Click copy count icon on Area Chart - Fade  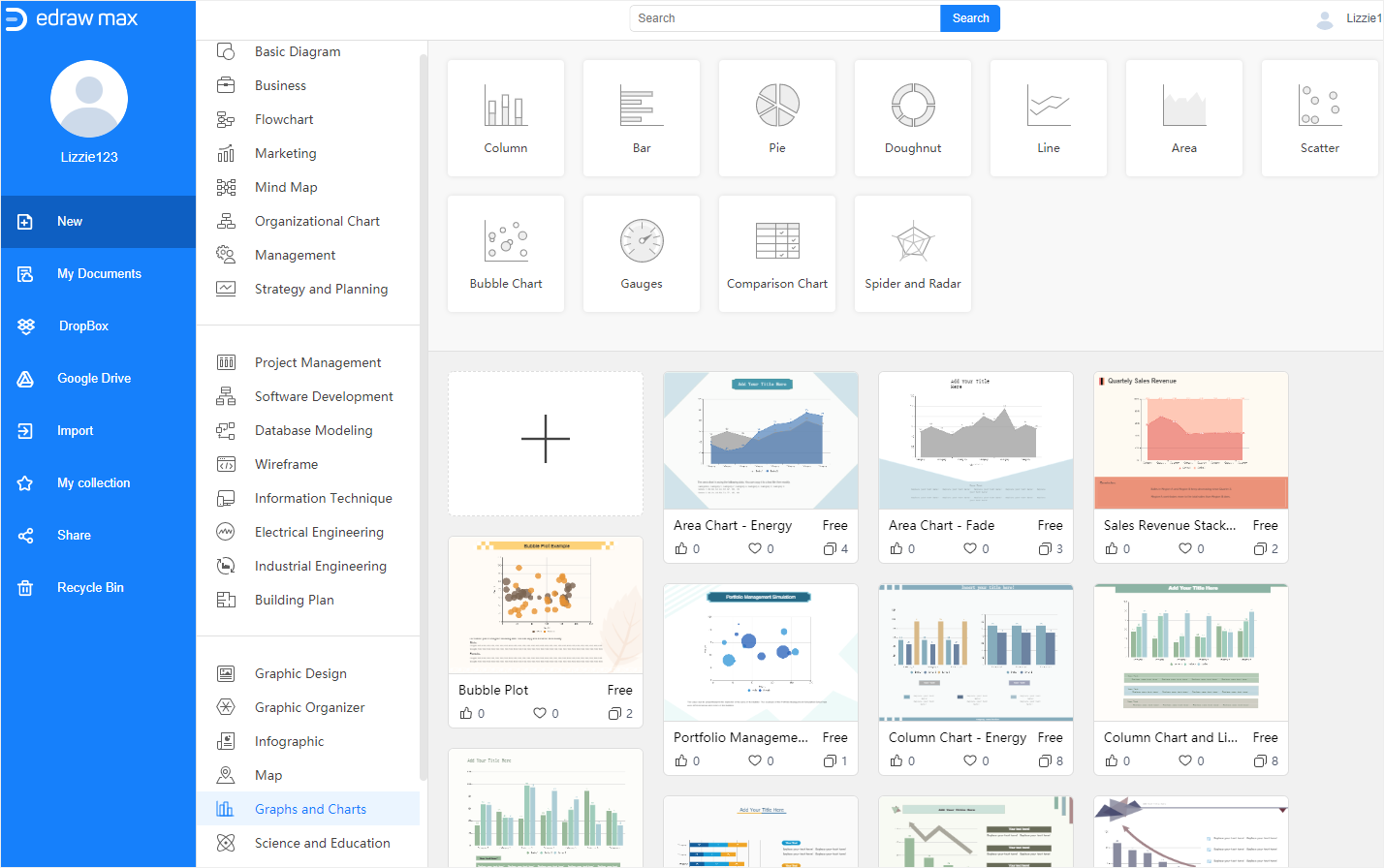pos(1045,548)
